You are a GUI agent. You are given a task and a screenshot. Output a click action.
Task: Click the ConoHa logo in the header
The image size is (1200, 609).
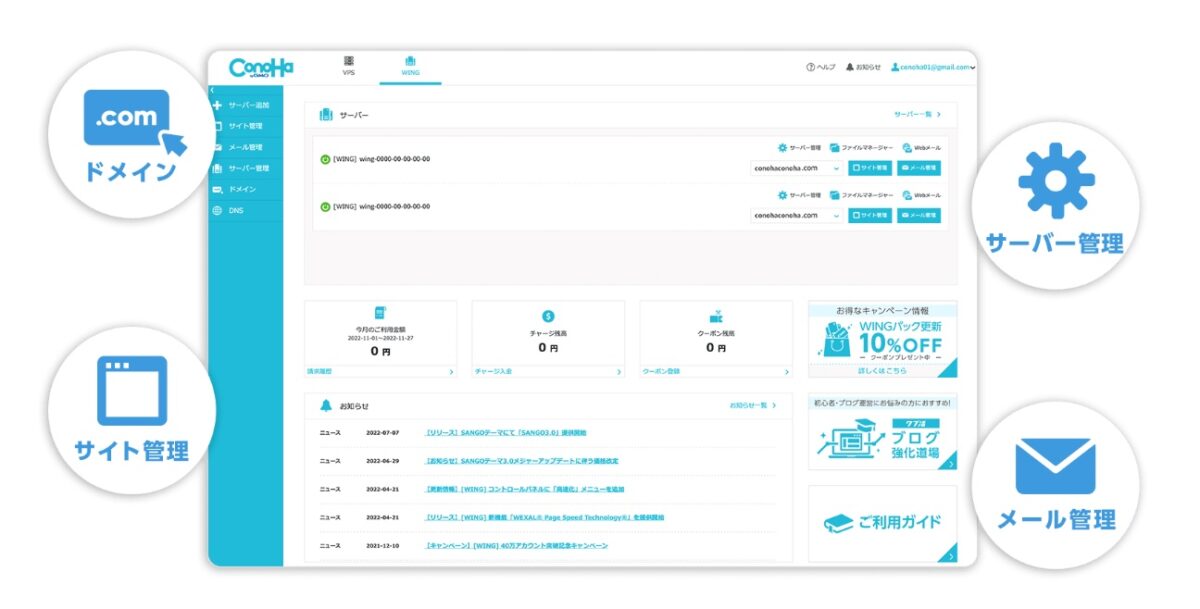[x=261, y=68]
